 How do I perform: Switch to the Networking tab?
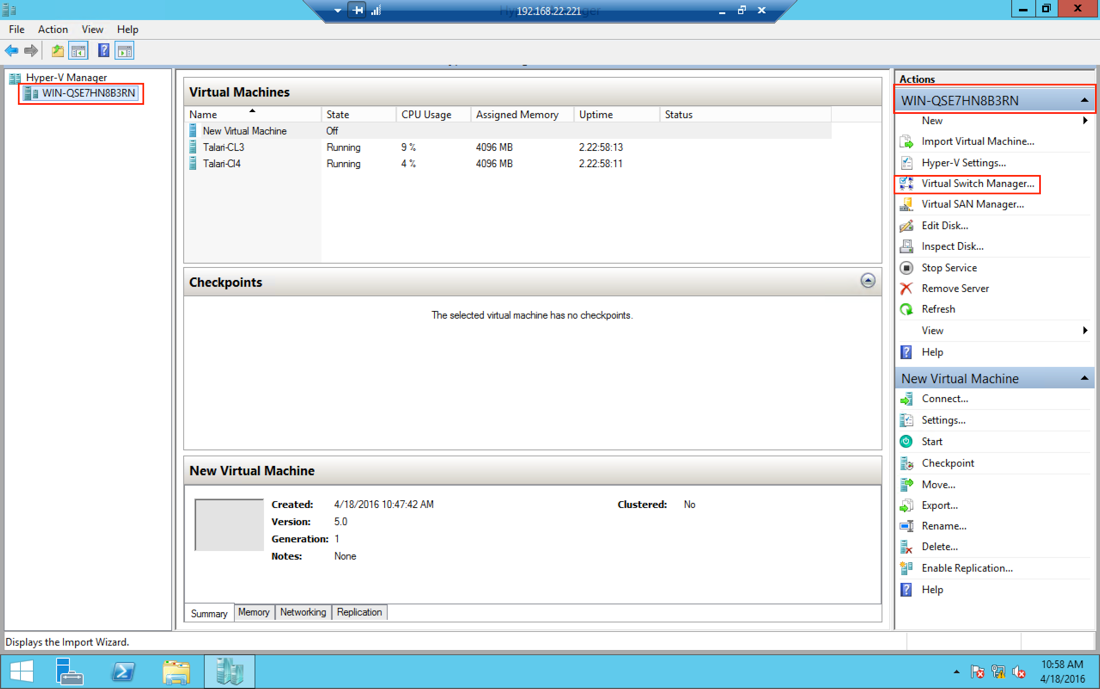point(303,613)
